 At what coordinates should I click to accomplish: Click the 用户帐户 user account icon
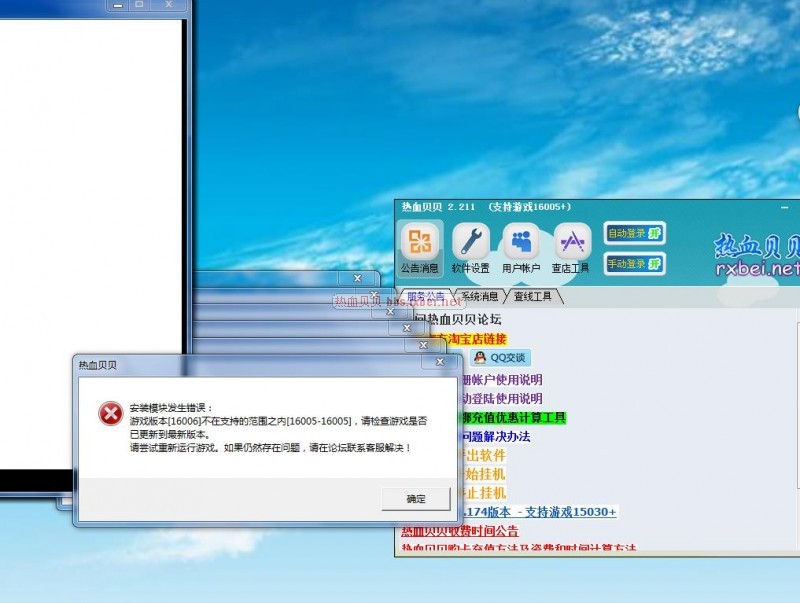520,243
